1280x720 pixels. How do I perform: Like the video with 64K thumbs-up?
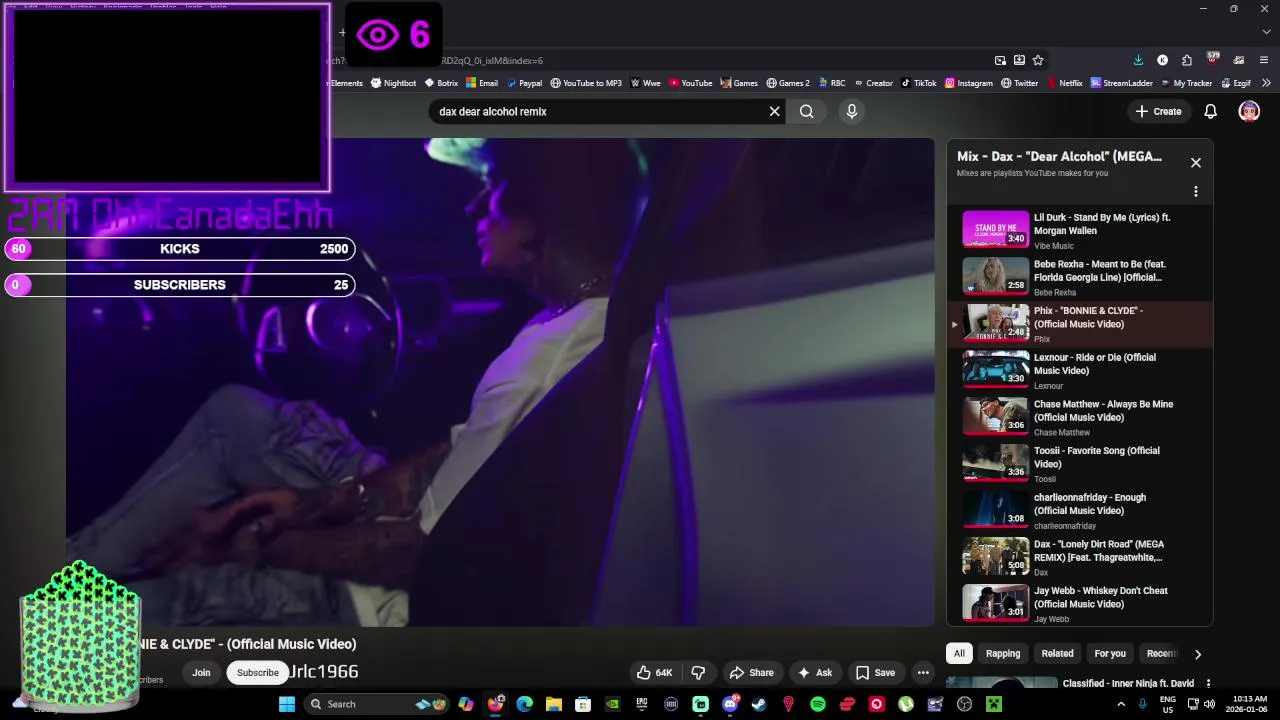[655, 673]
